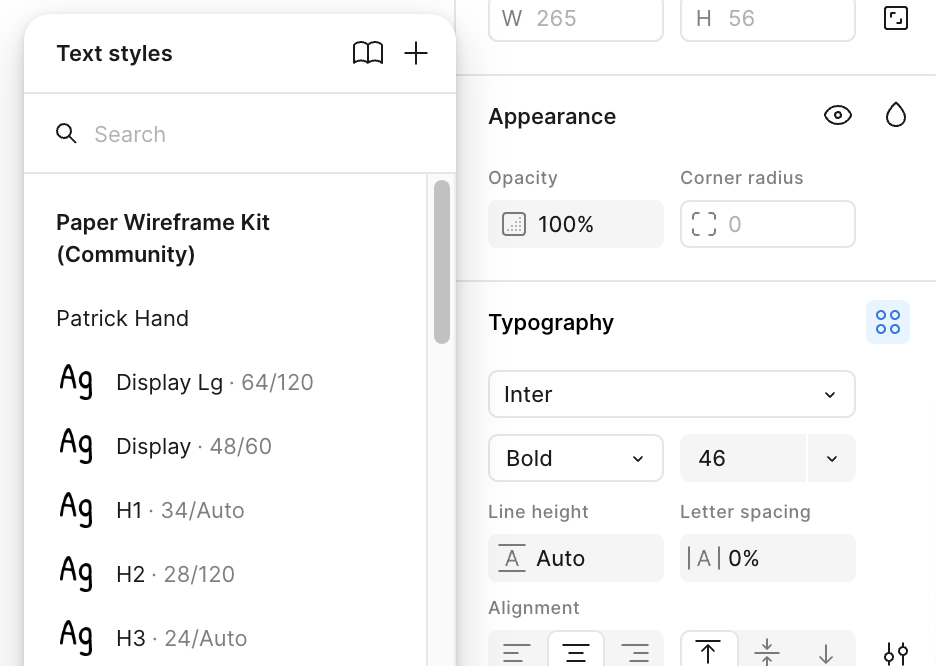This screenshot has width=936, height=666.
Task: Expand the font size presets chevron
Action: click(832, 458)
